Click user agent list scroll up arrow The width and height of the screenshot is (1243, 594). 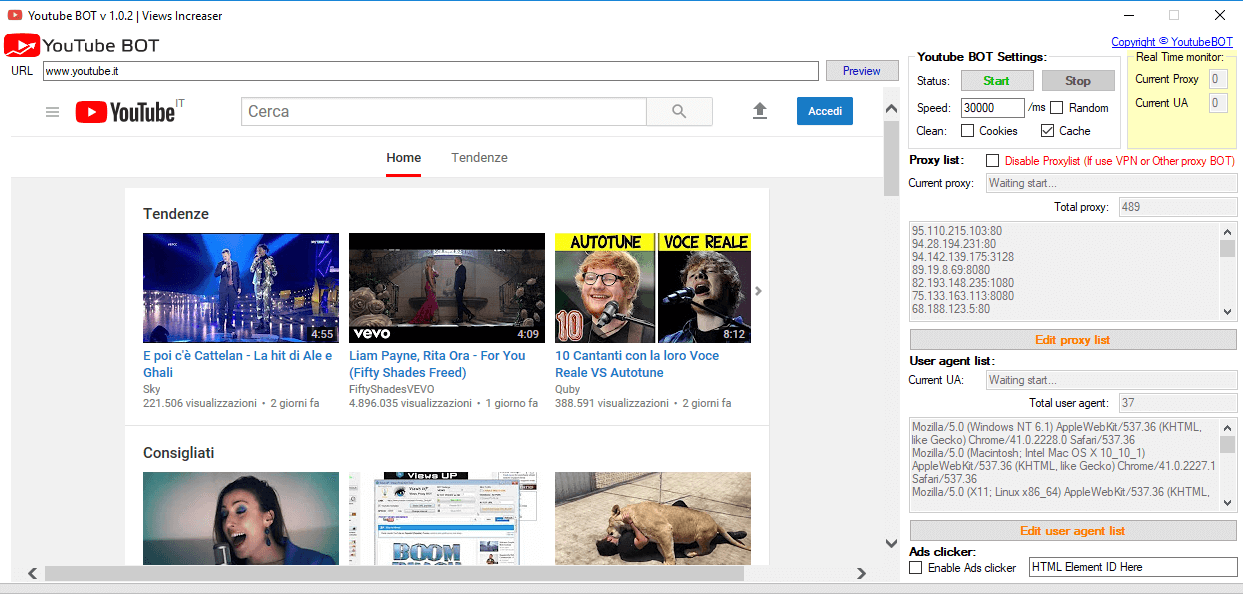click(1228, 426)
